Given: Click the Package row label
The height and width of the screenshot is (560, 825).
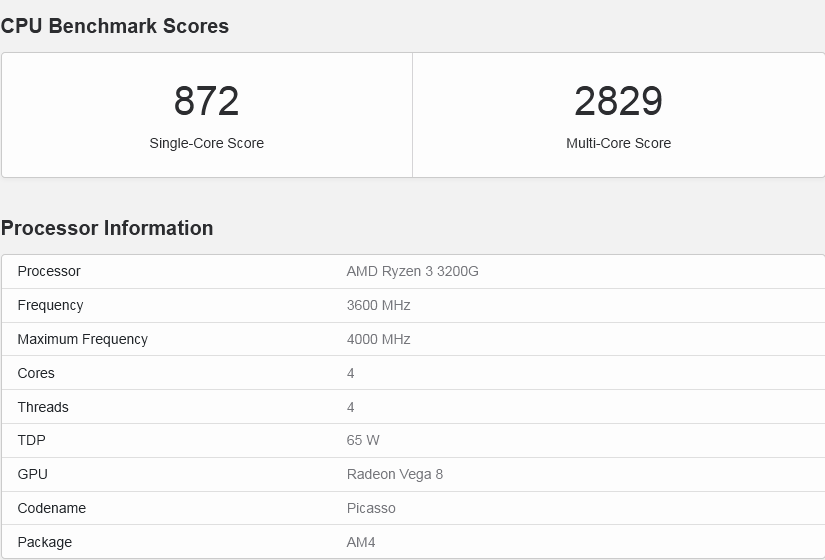Looking at the screenshot, I should coord(45,542).
